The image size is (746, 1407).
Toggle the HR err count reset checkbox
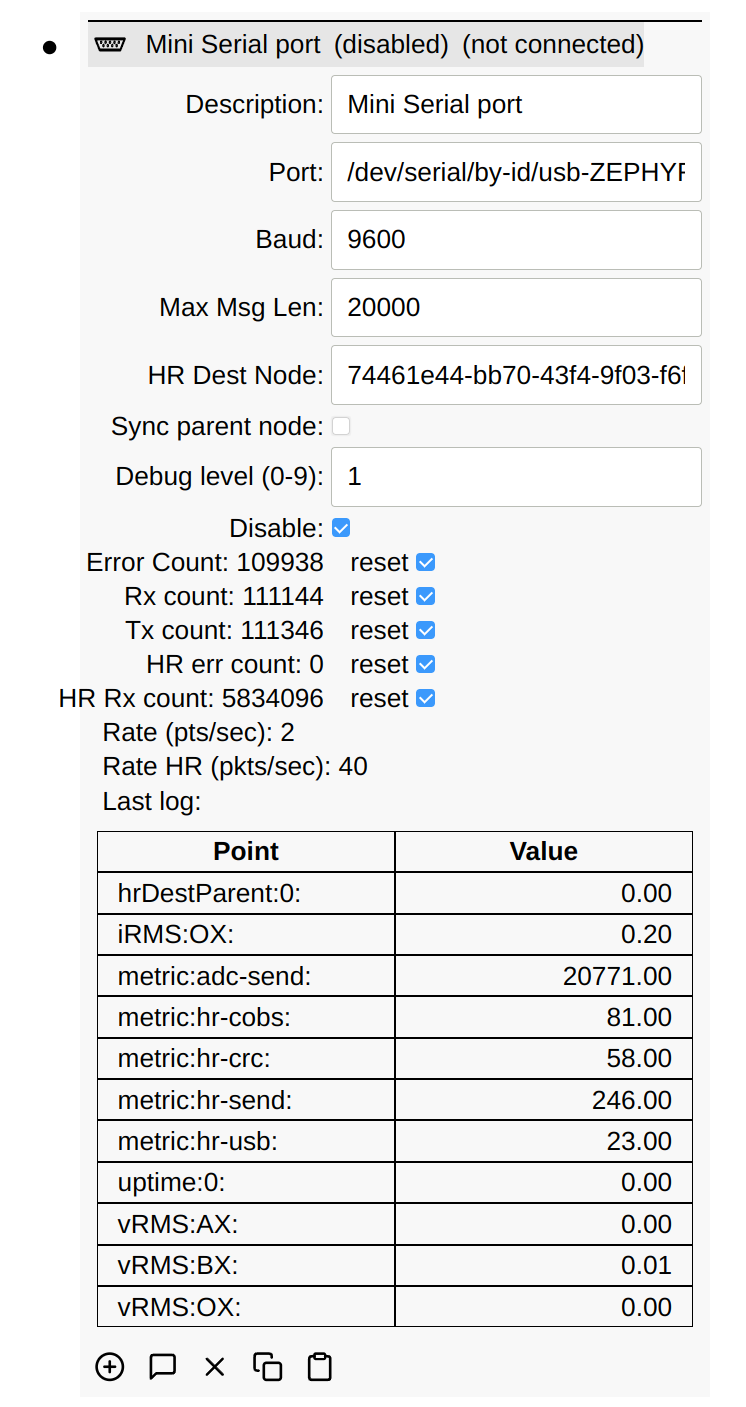click(x=425, y=665)
